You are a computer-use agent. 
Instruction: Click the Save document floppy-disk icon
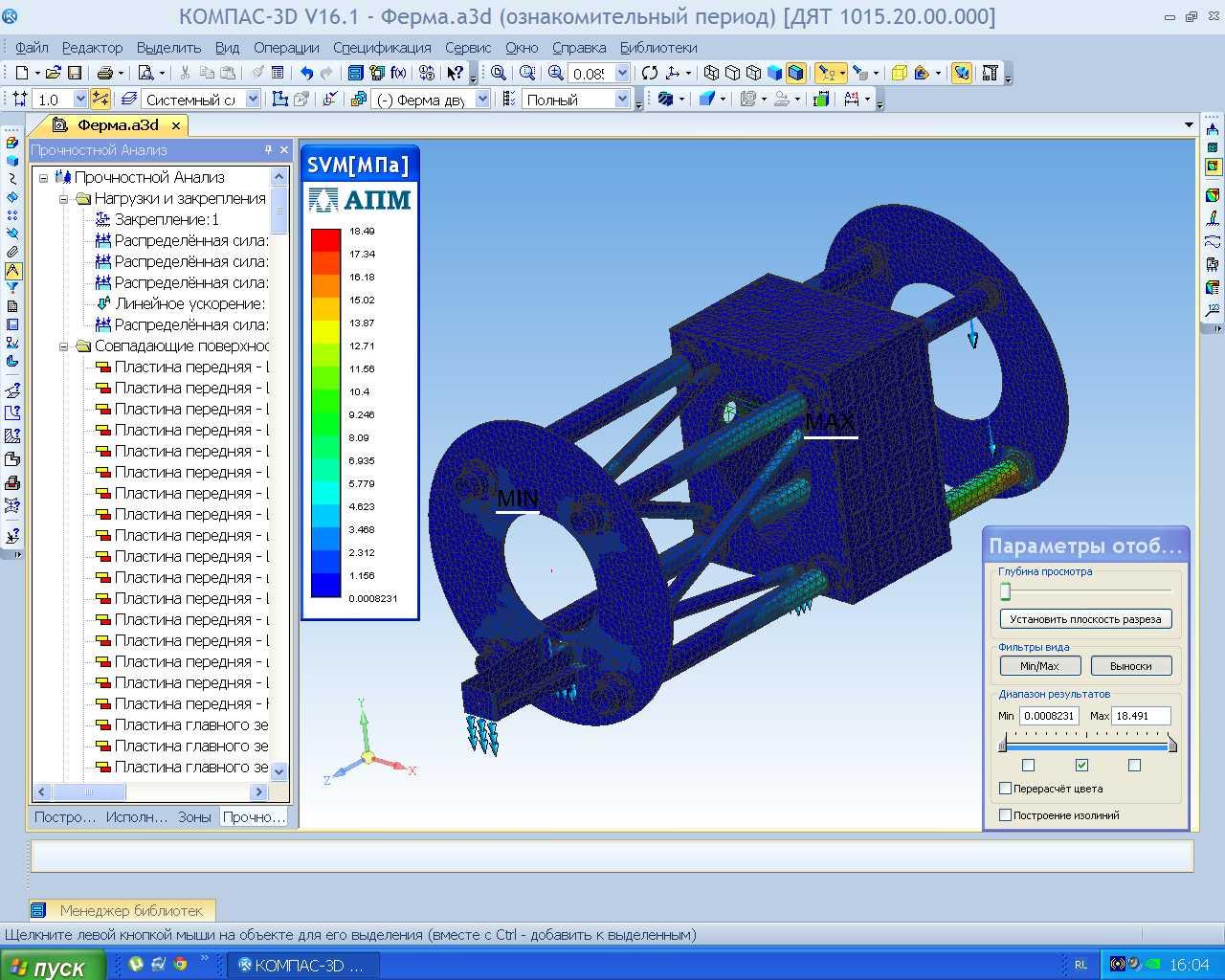[x=74, y=73]
